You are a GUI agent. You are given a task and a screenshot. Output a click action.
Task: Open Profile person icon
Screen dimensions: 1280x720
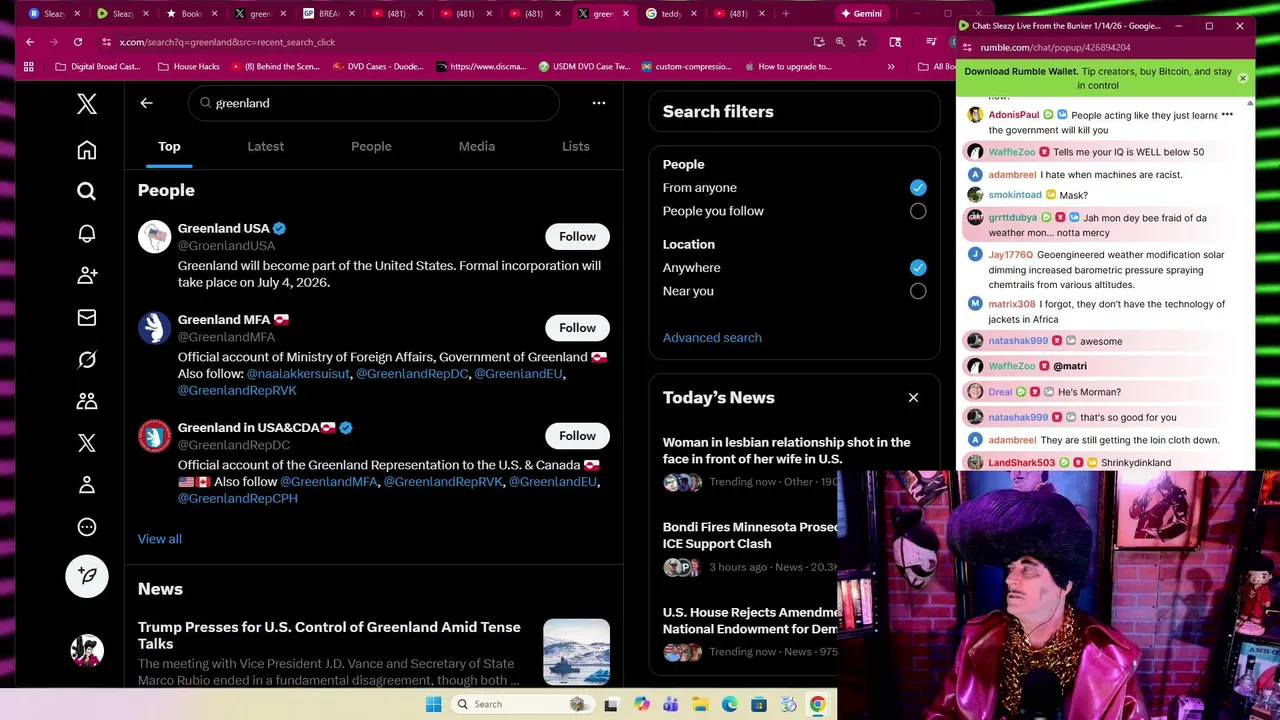tap(87, 485)
